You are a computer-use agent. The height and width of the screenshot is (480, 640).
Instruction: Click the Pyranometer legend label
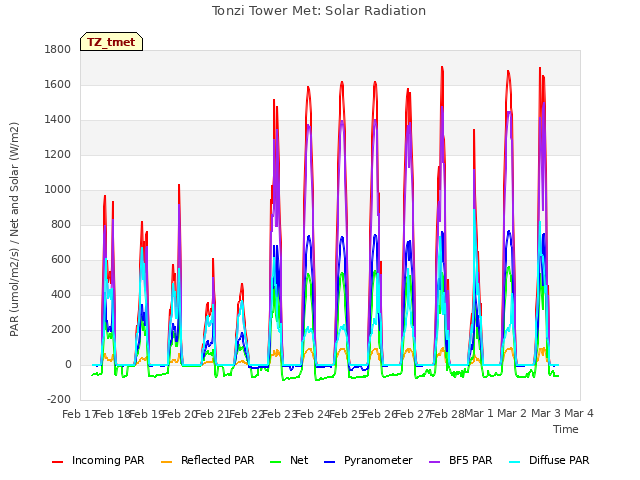tap(378, 460)
